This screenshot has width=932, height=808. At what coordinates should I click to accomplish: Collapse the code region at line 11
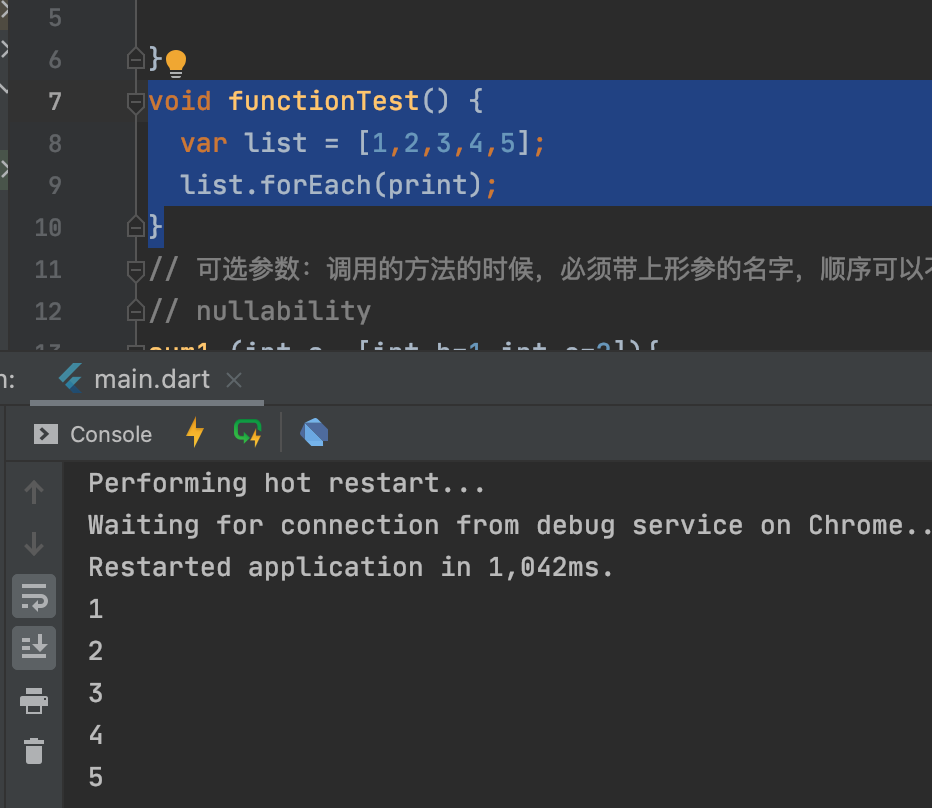click(x=135, y=268)
